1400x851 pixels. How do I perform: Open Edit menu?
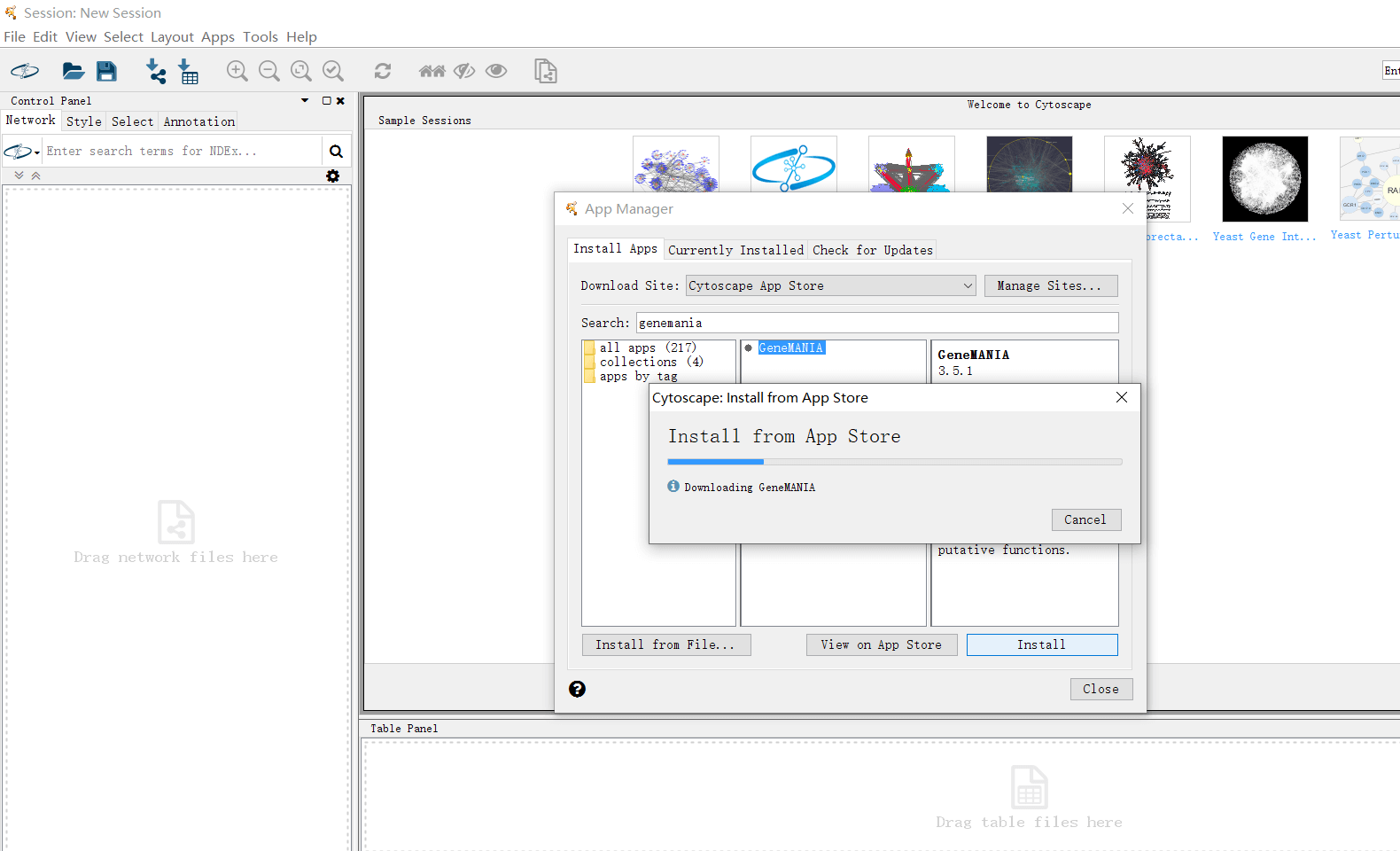45,36
